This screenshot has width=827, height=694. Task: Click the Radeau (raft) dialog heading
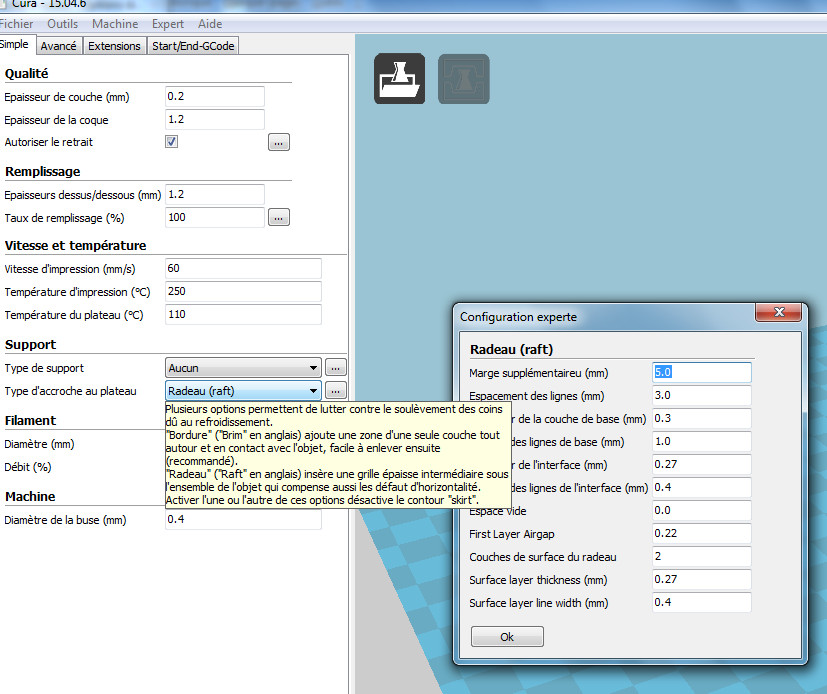511,350
